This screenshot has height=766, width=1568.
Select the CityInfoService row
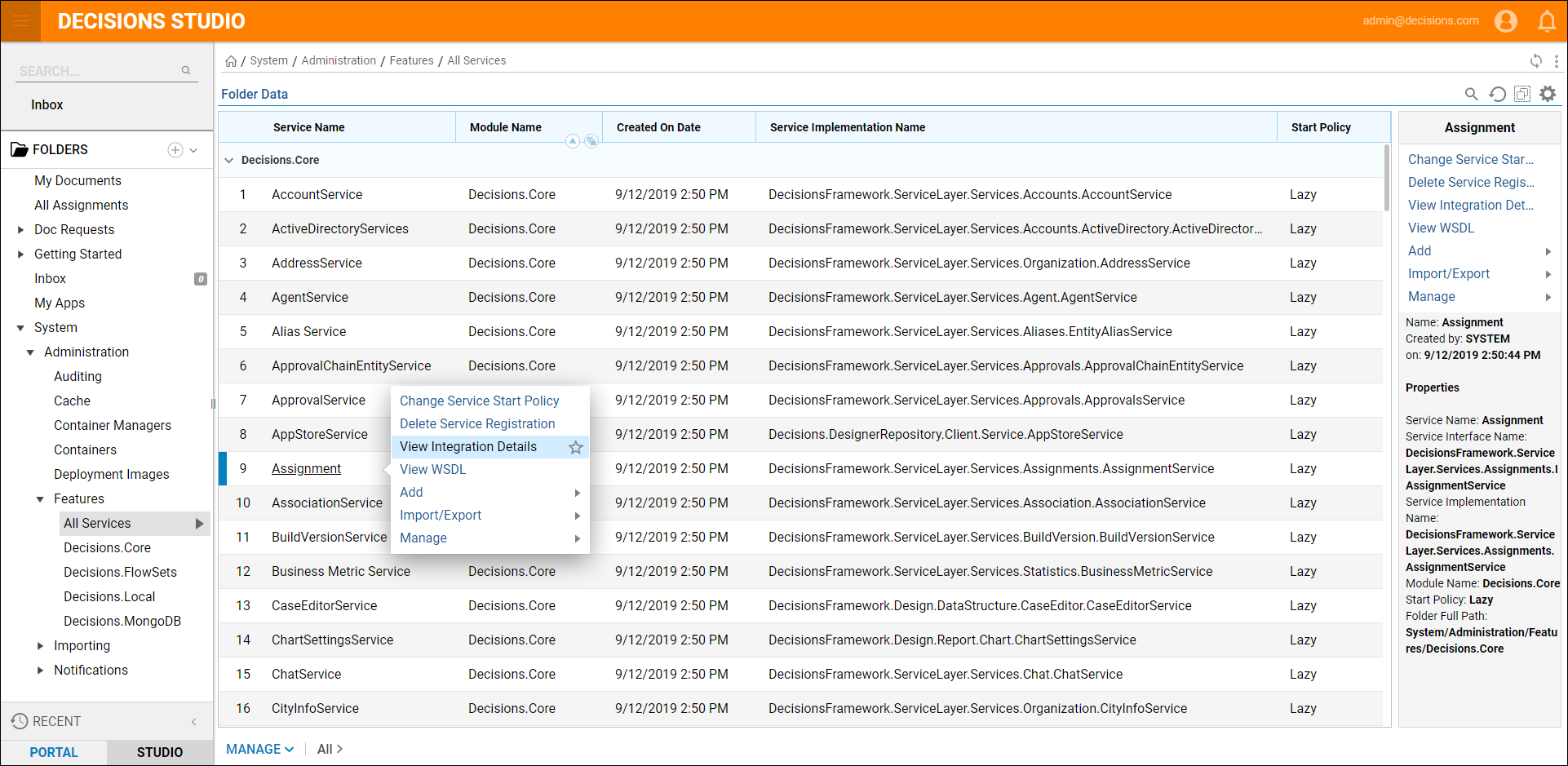coord(800,709)
